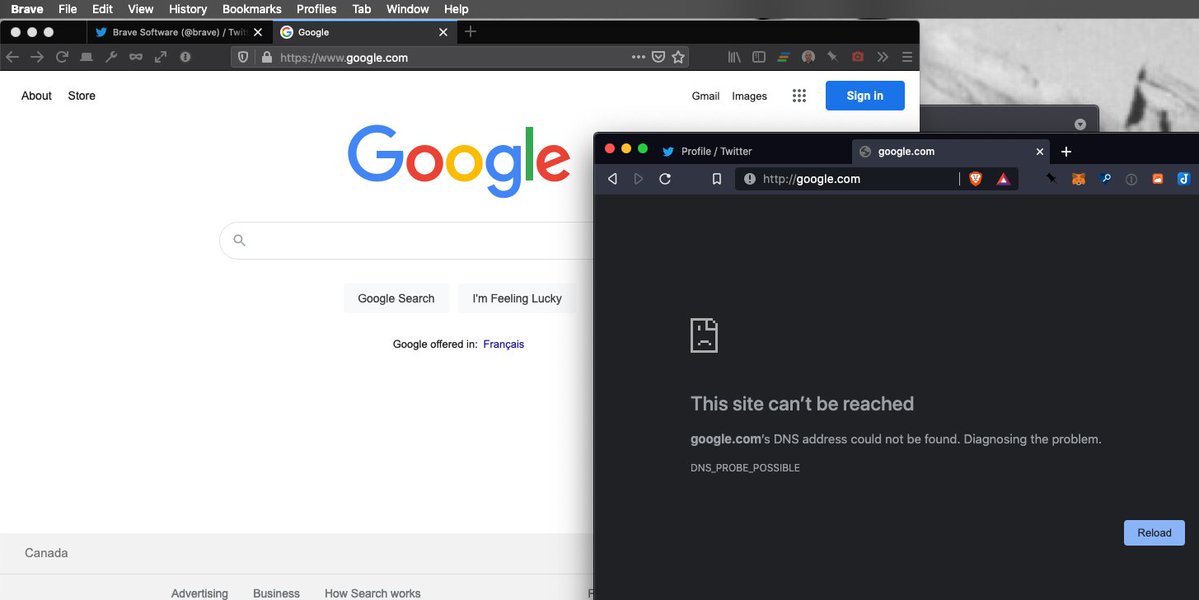Click the Reload button on error page
Viewport: 1199px width, 600px height.
click(1154, 533)
